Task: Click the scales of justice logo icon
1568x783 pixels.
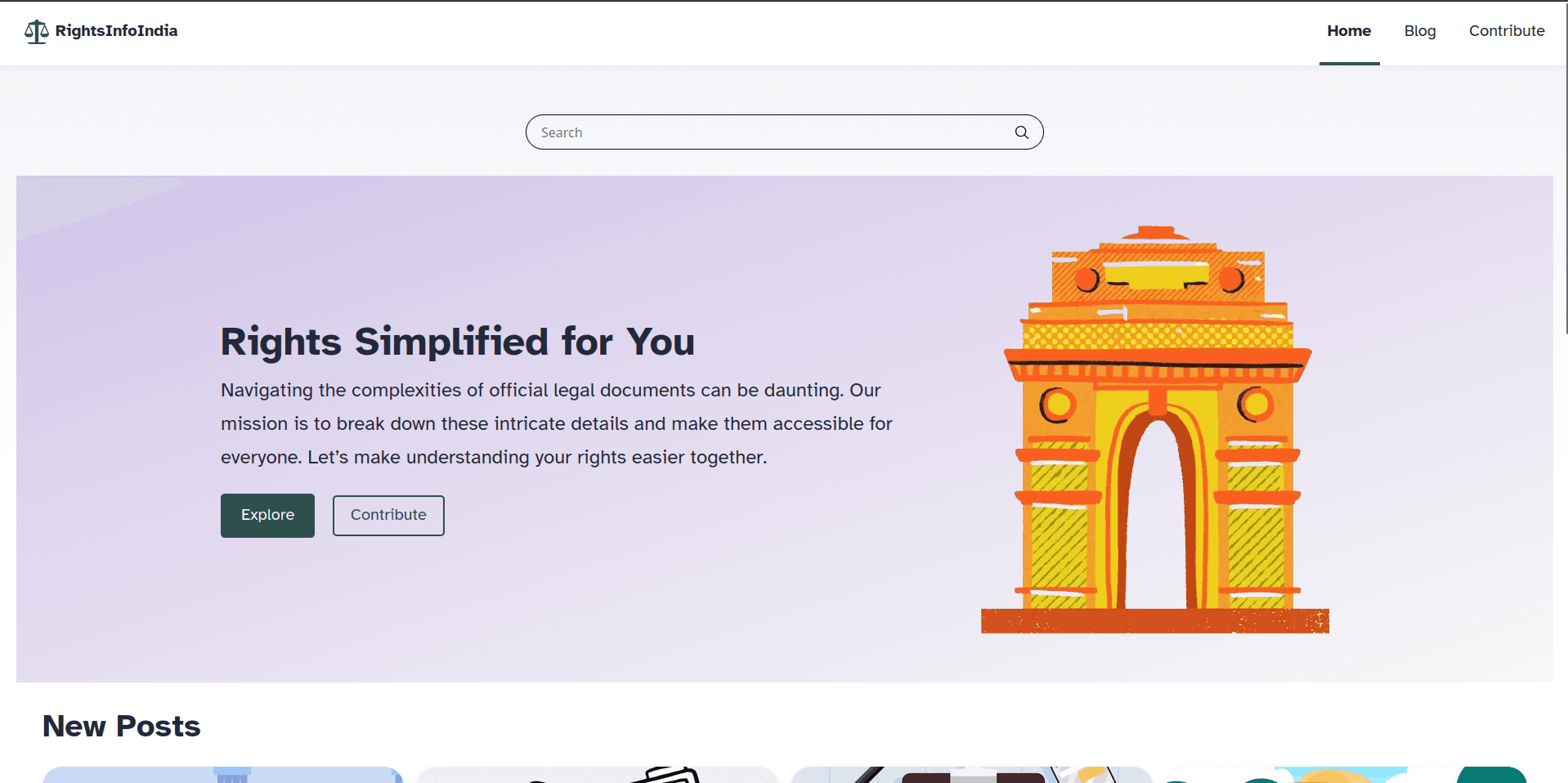Action: tap(36, 31)
